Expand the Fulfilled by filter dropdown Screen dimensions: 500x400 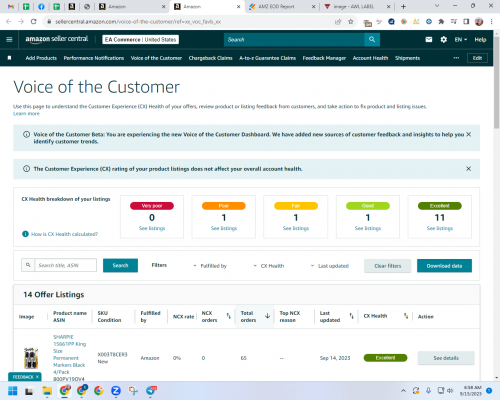coord(210,266)
